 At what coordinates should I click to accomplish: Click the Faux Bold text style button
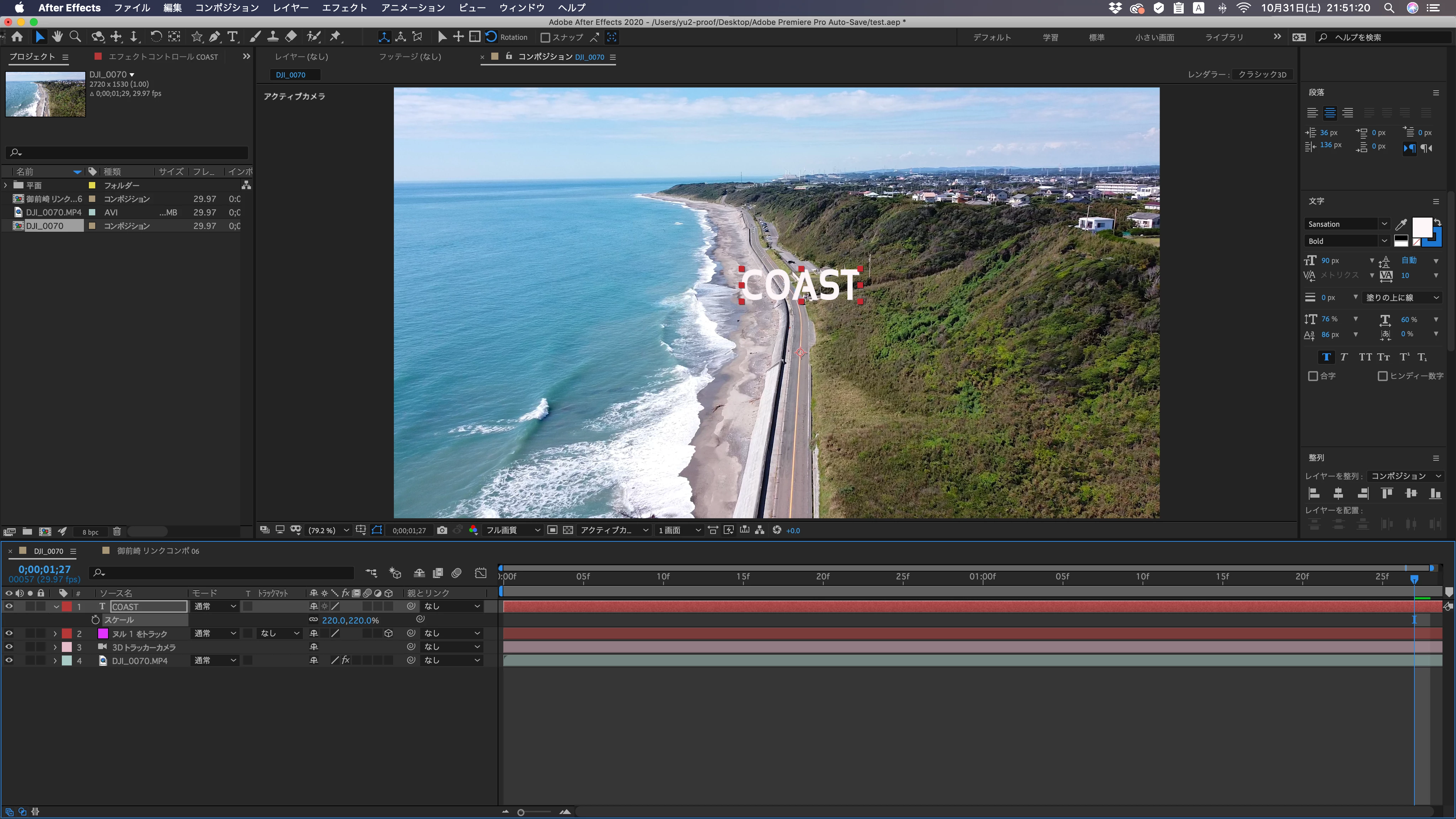click(1326, 357)
